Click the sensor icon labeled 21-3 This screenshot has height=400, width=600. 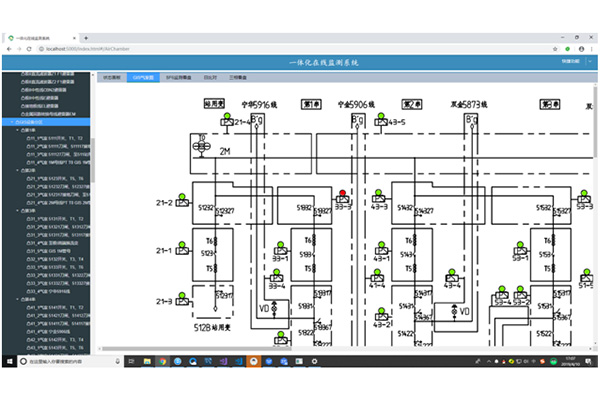pos(184,300)
